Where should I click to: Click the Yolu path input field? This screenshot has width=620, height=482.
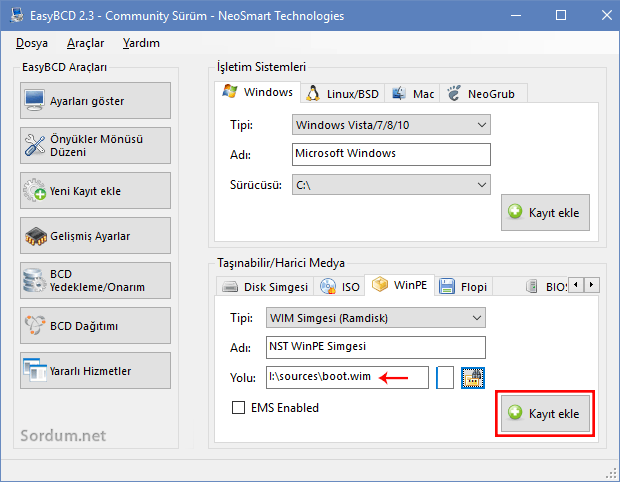pyautogui.click(x=346, y=377)
